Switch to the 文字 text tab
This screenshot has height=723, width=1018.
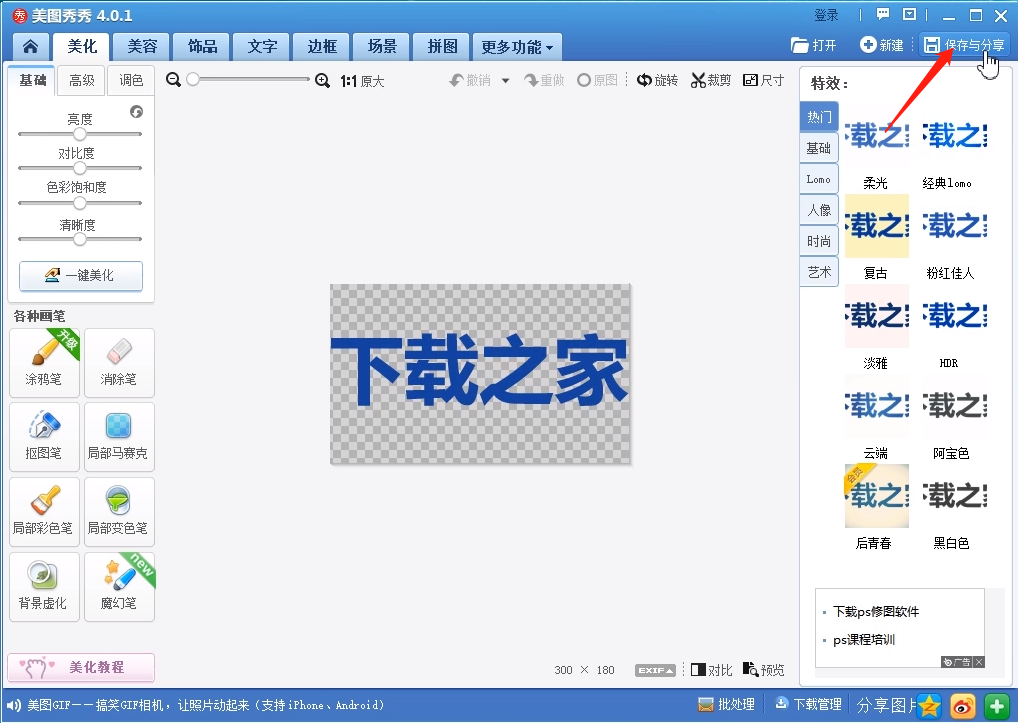pos(261,46)
